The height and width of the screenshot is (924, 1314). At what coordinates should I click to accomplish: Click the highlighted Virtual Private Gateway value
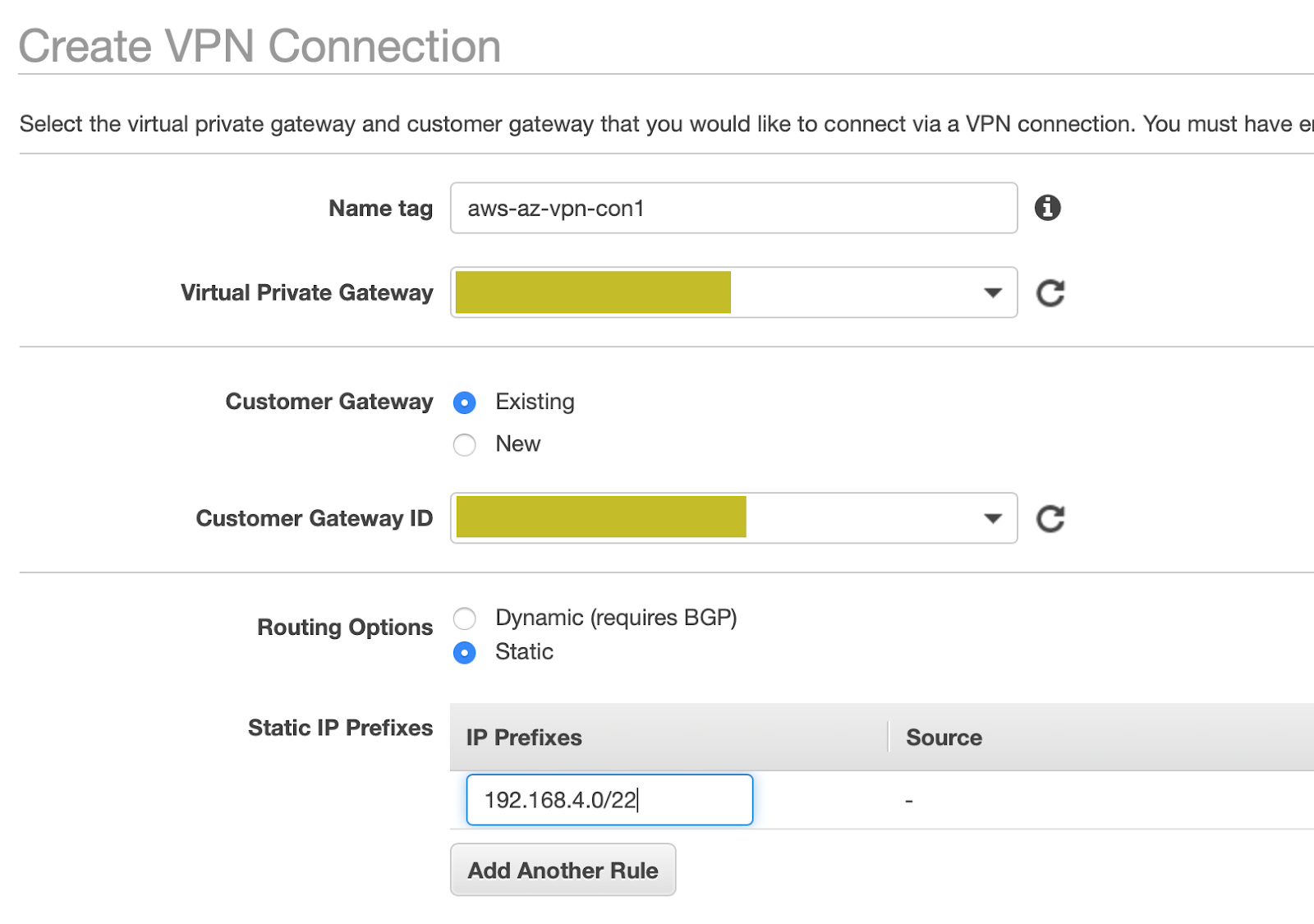(x=593, y=292)
